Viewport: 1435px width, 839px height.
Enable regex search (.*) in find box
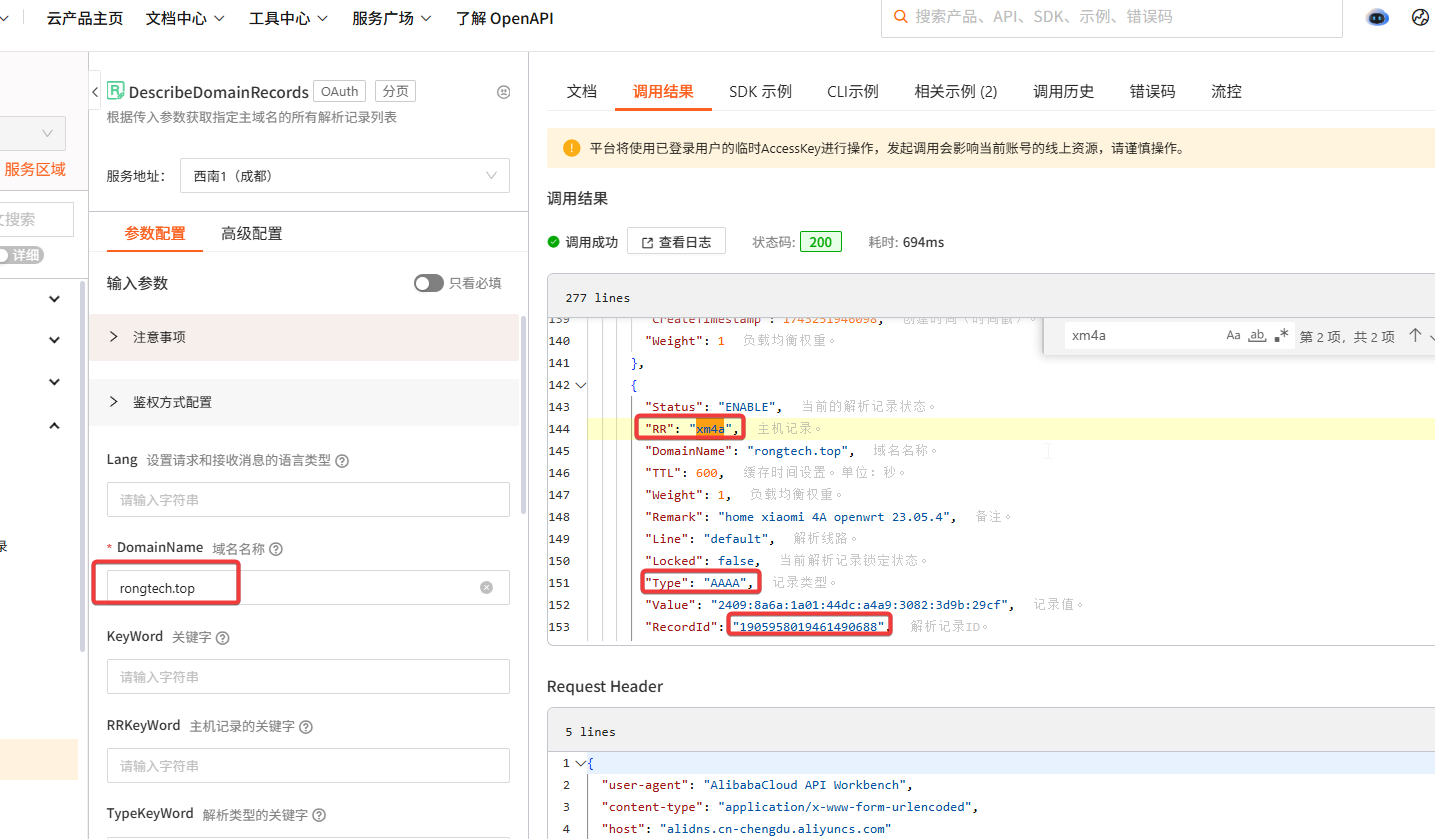1282,336
